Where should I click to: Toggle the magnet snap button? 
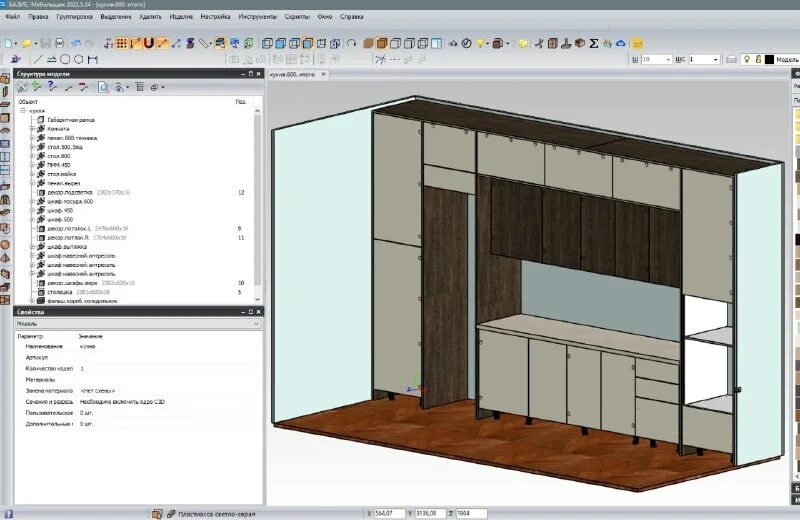point(148,43)
